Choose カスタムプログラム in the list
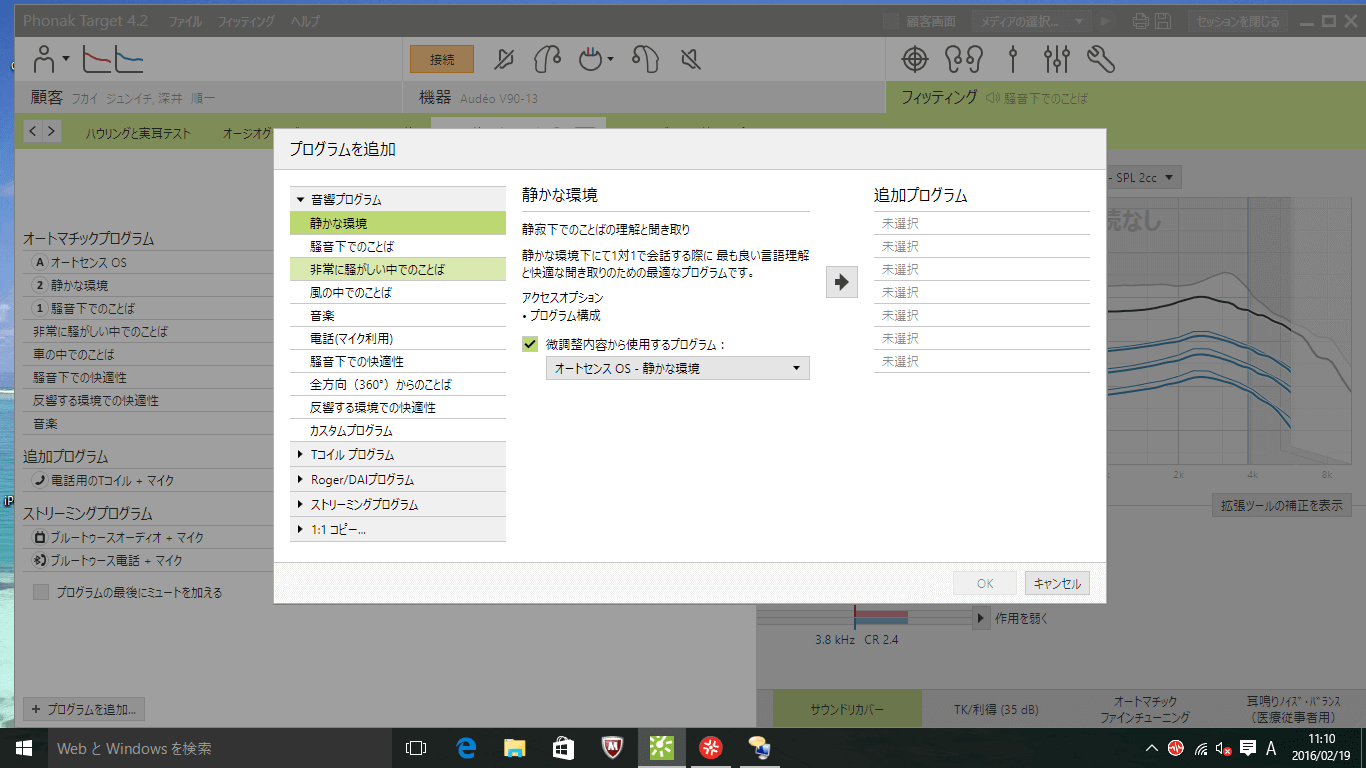 (x=398, y=430)
